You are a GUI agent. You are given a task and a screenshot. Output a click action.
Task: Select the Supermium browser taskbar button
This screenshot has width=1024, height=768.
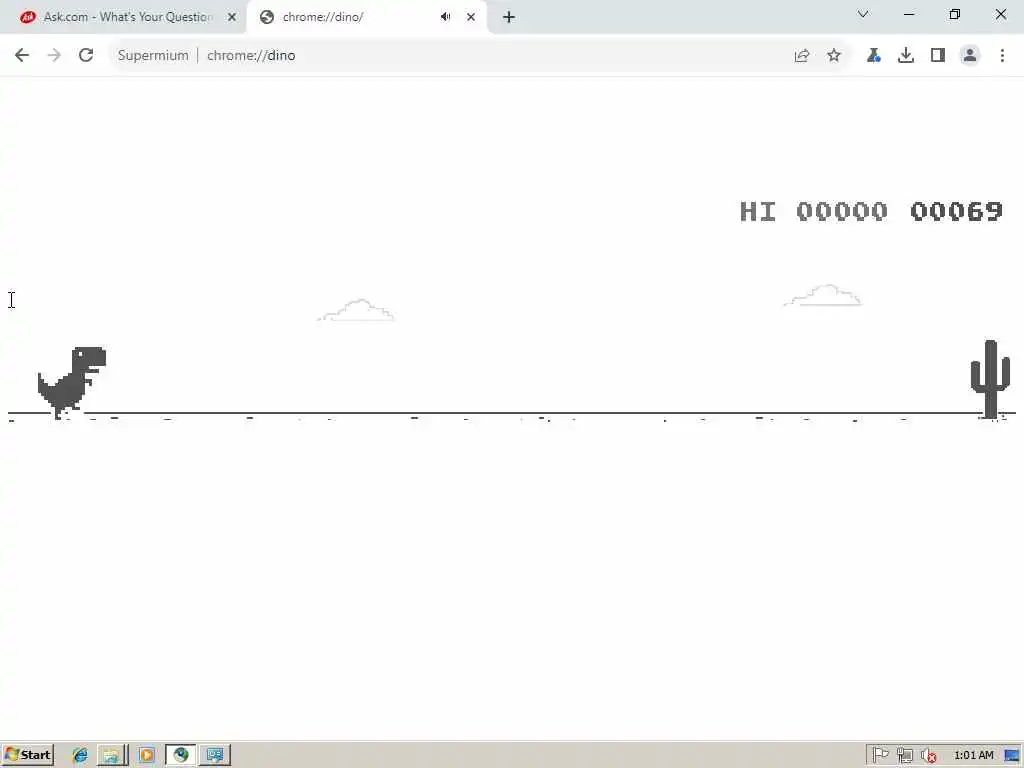click(181, 755)
